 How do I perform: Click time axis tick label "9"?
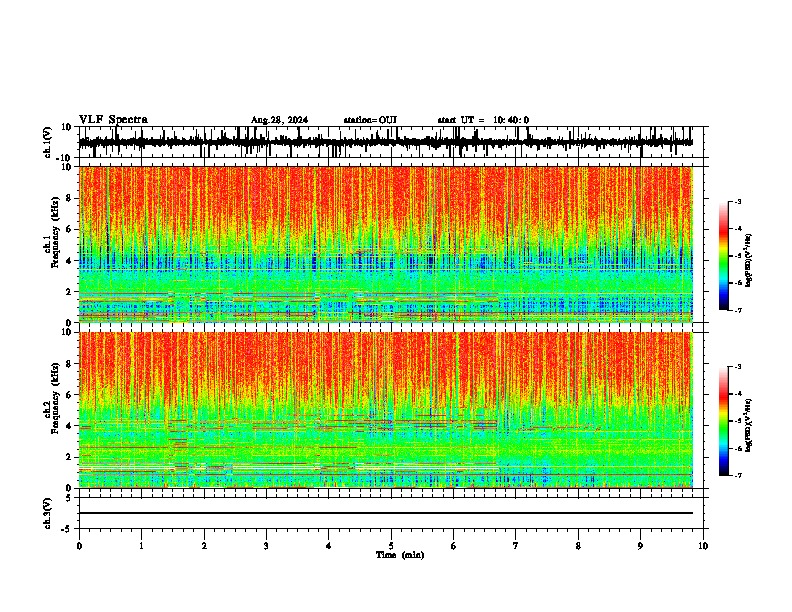point(640,546)
